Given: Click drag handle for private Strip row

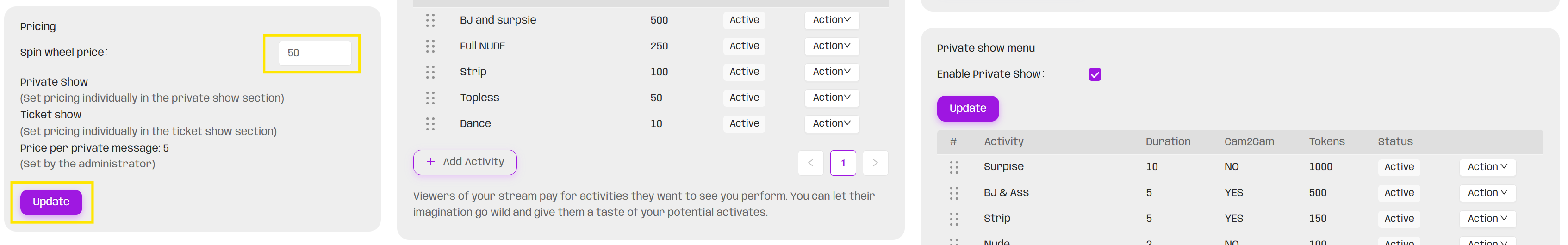Looking at the screenshot, I should tap(953, 219).
